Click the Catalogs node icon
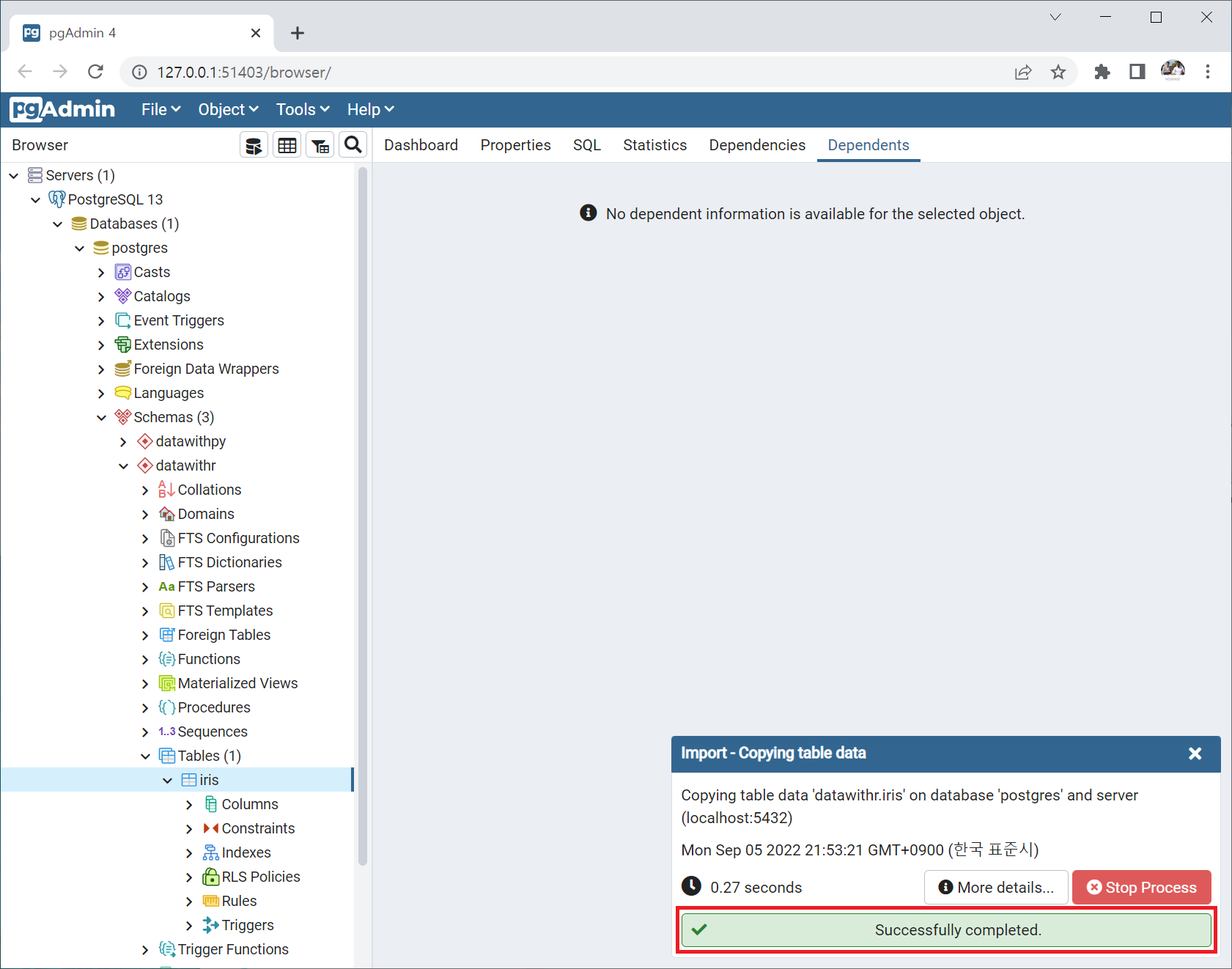Screen dimensions: 1232x969 123,296
